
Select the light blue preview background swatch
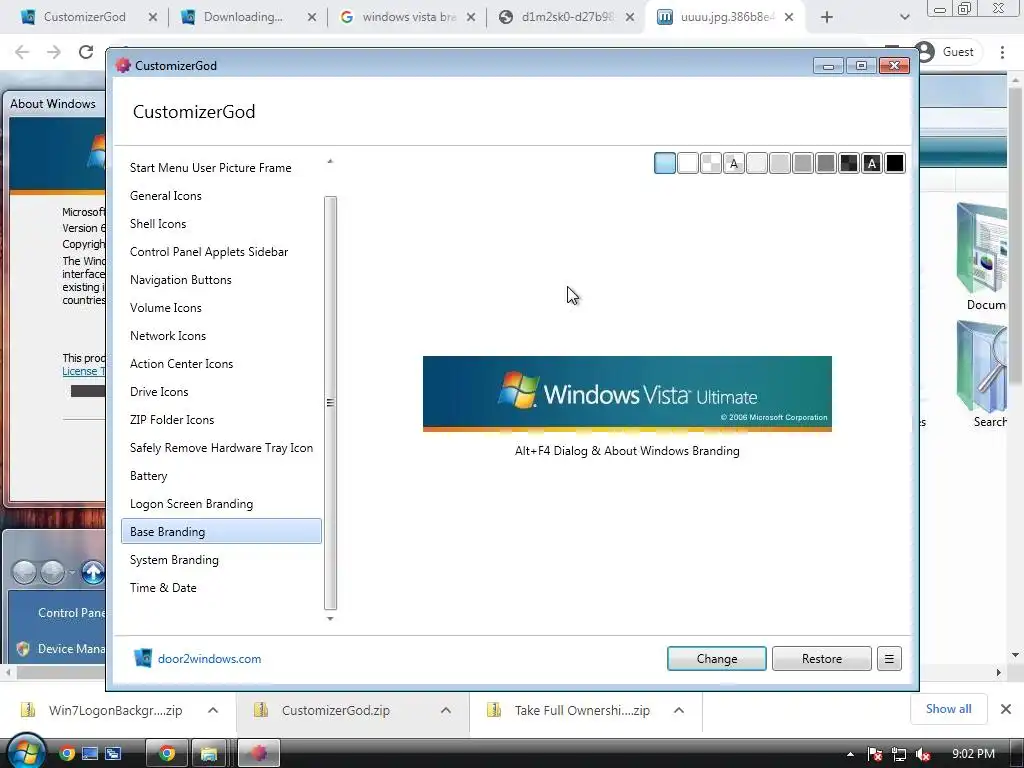[665, 163]
